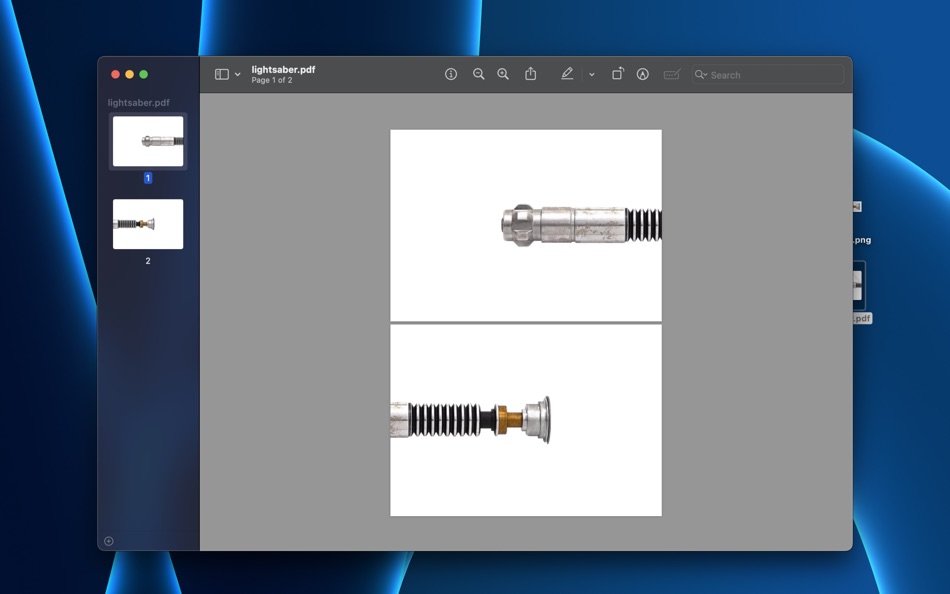This screenshot has width=950, height=594.
Task: Expand the highlight color options chevron
Action: pos(592,75)
